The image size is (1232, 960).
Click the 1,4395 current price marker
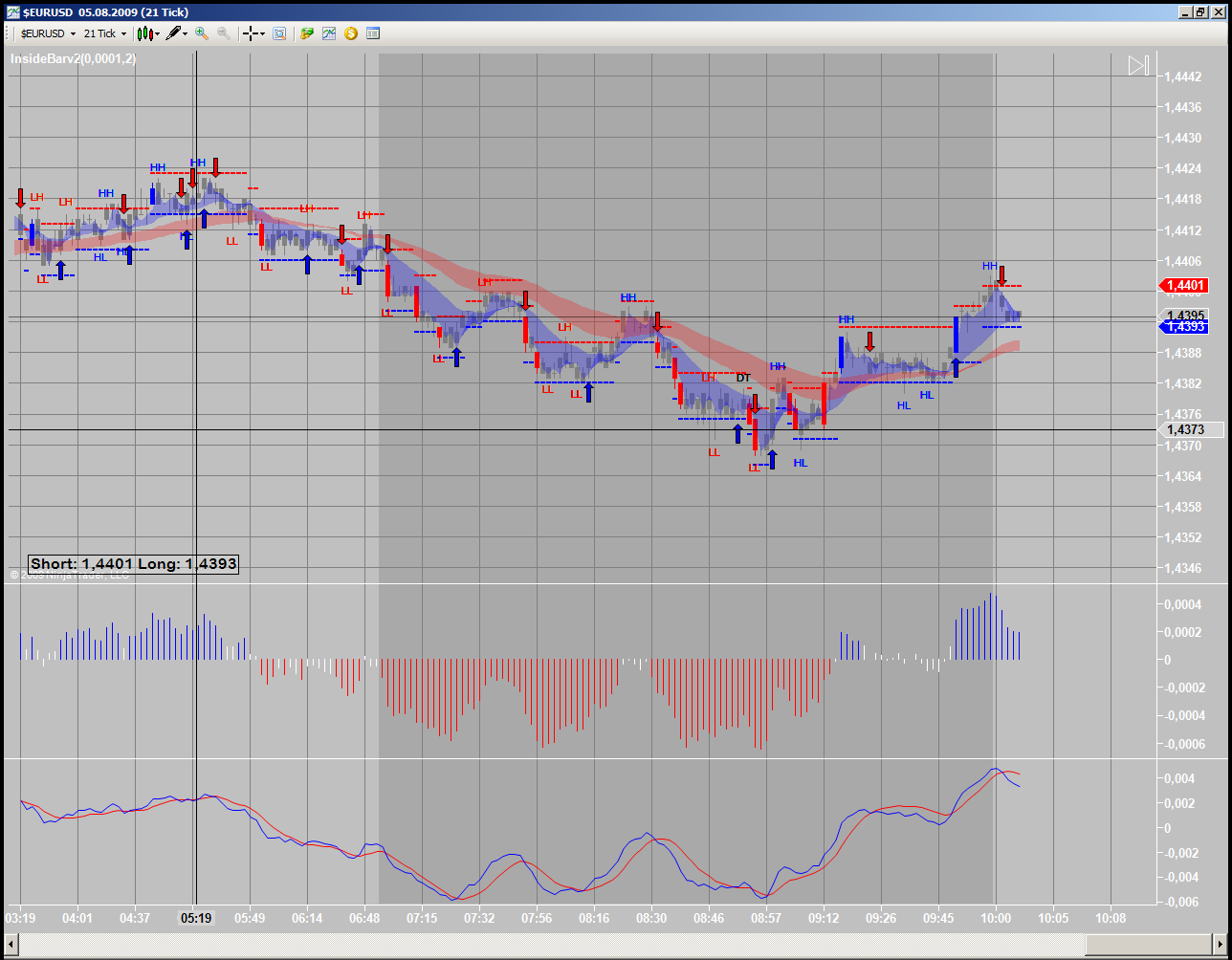coord(1184,316)
